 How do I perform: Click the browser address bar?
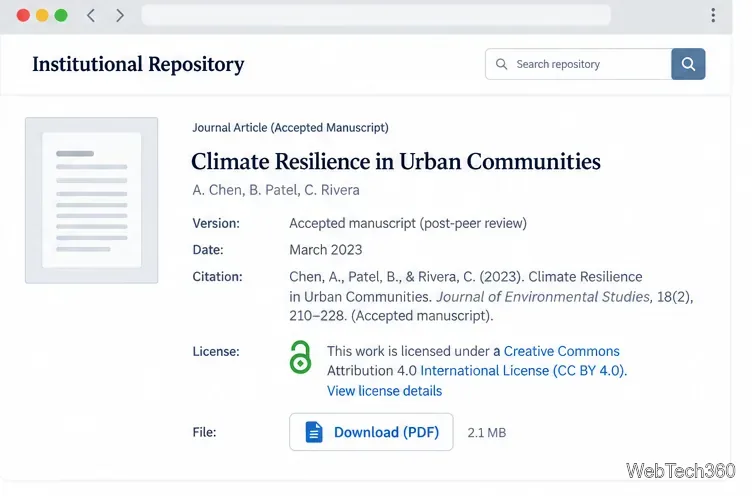376,15
